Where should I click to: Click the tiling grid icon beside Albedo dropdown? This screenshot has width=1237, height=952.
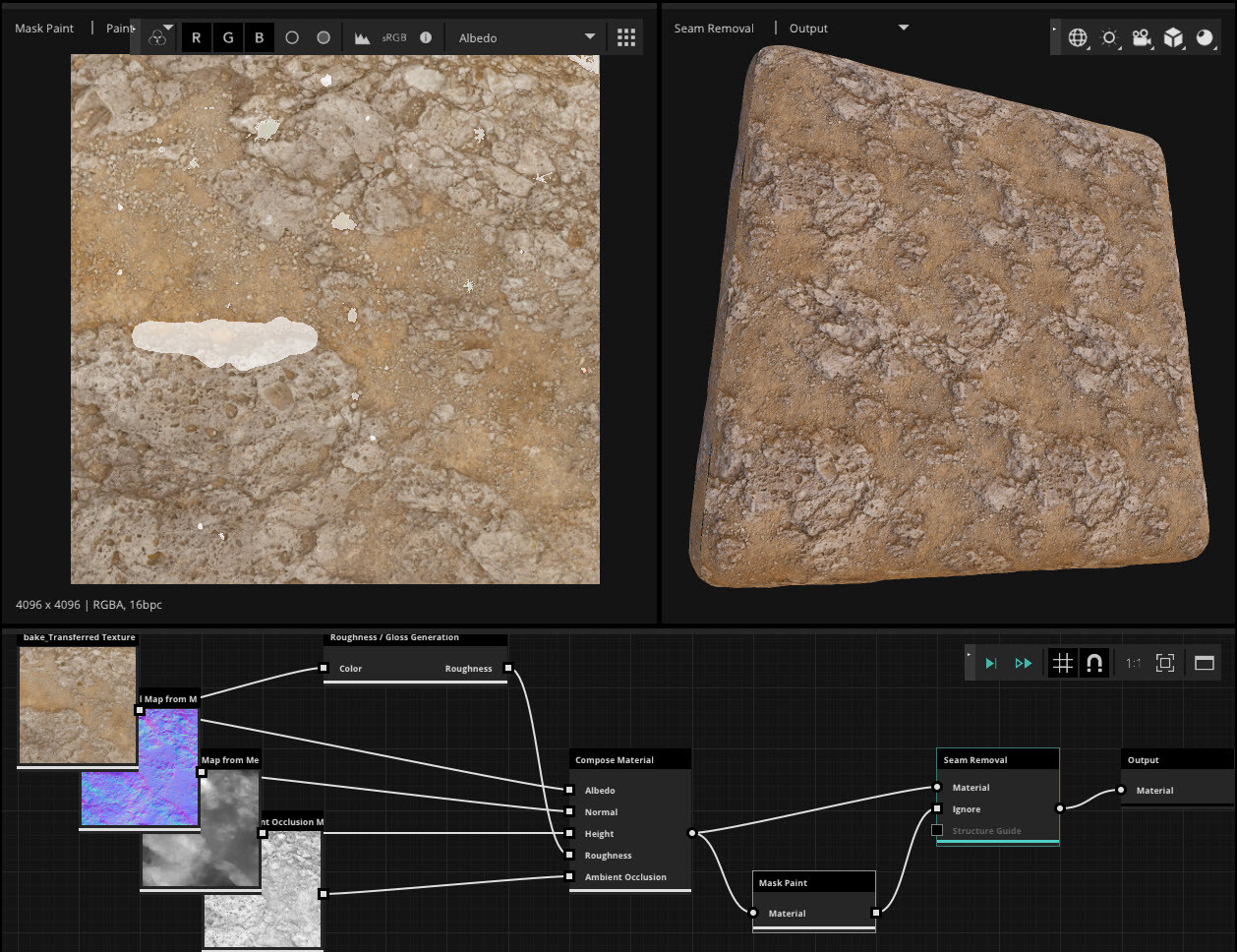click(x=625, y=36)
